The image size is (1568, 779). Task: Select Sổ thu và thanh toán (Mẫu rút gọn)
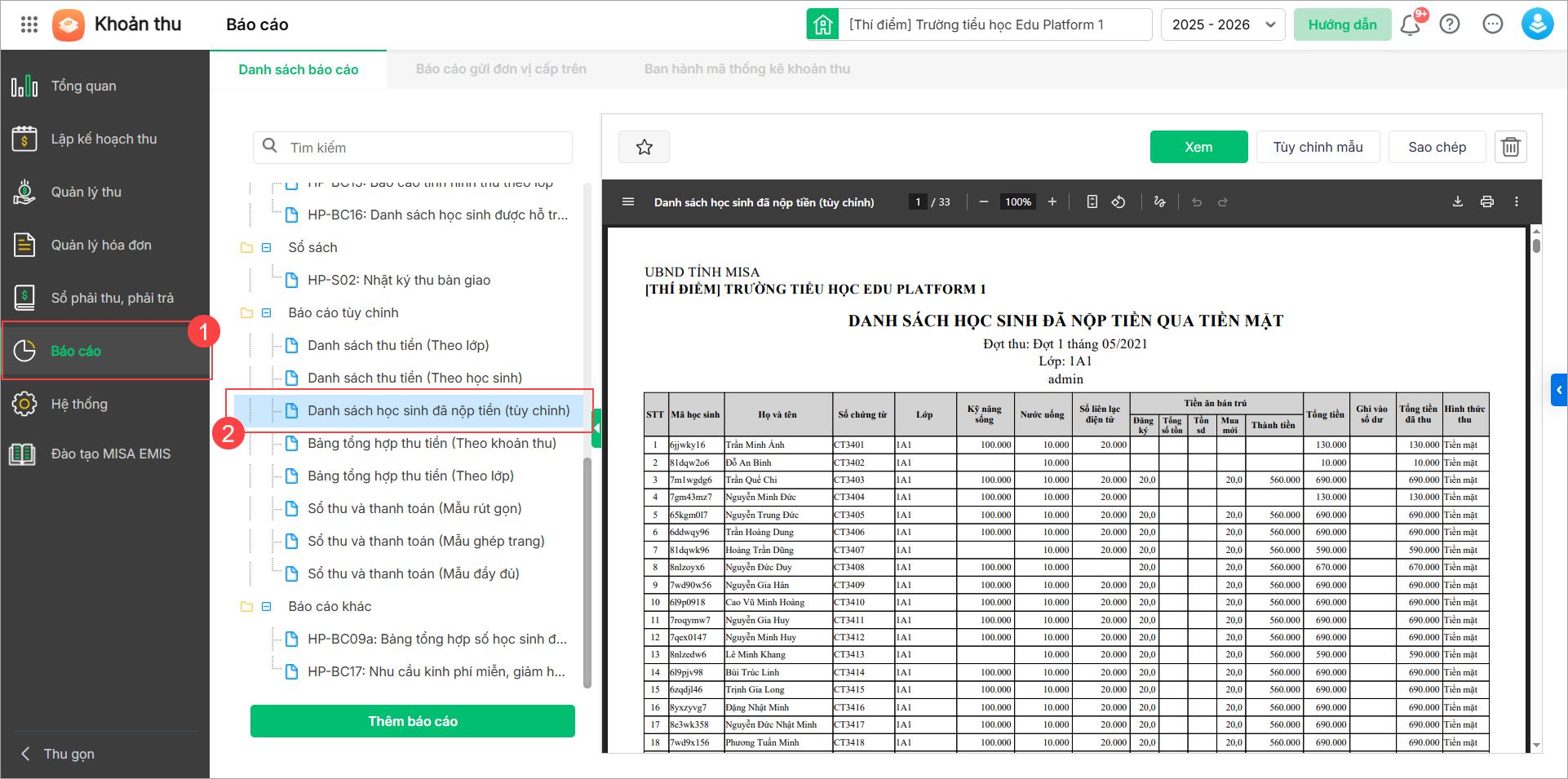coord(414,508)
